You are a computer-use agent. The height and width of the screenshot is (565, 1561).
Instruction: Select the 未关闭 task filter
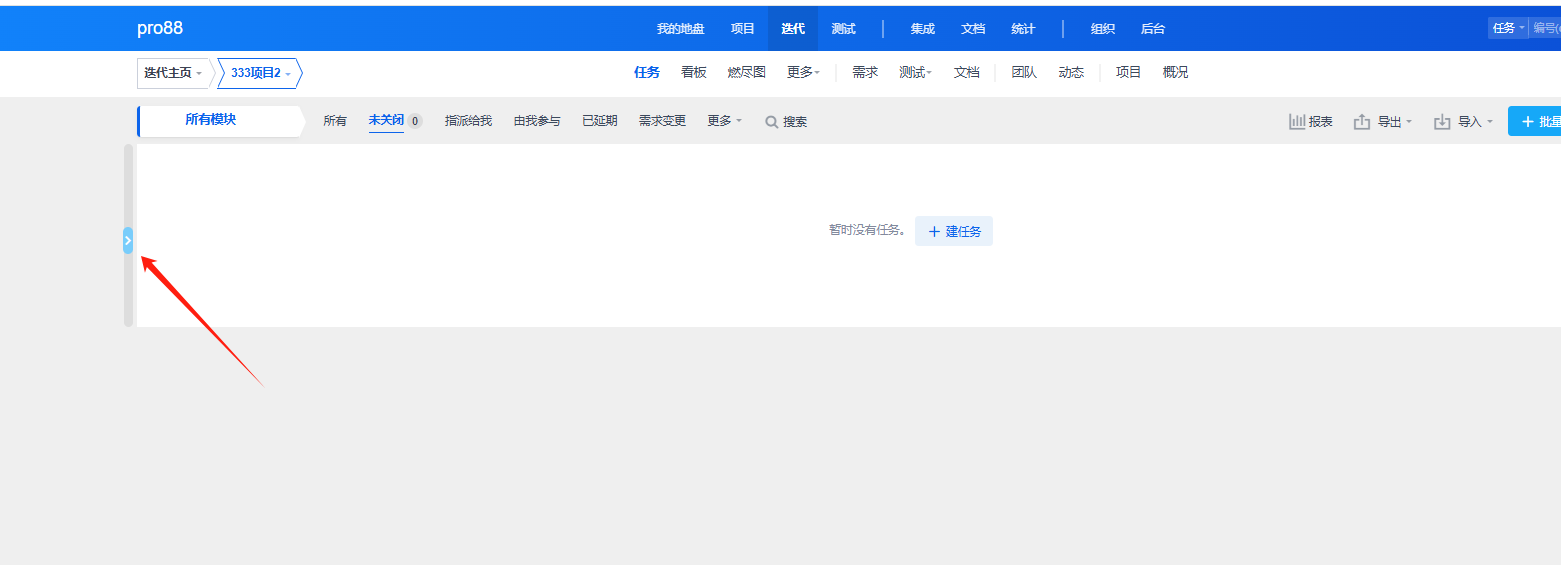pyautogui.click(x=395, y=121)
